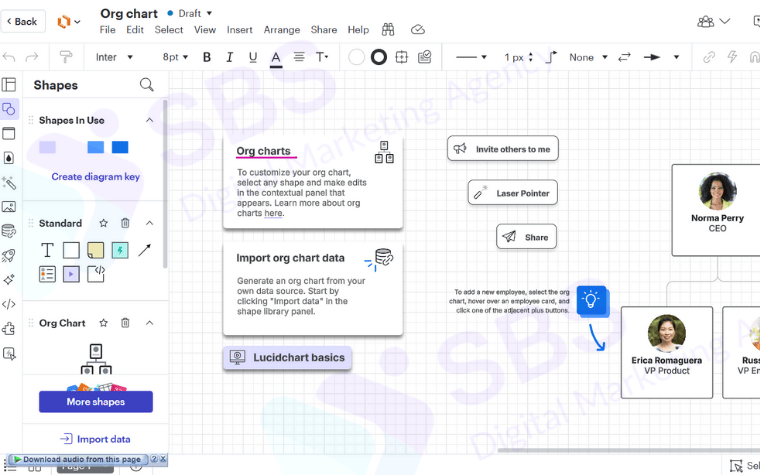Click the format painter icon
The image size is (760, 475).
pyautogui.click(x=65, y=57)
